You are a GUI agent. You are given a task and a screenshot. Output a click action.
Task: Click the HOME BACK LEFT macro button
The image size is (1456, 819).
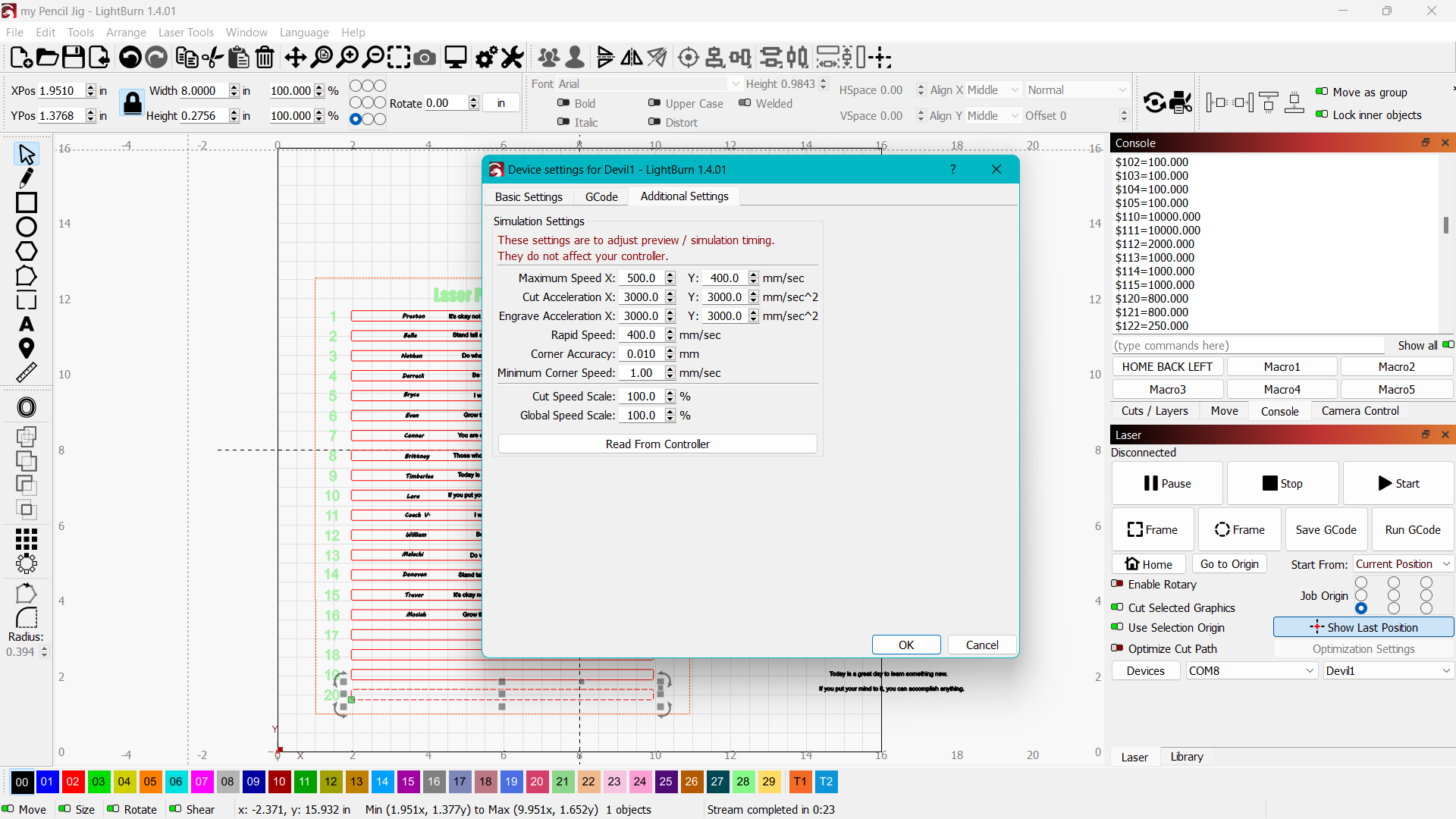1168,367
